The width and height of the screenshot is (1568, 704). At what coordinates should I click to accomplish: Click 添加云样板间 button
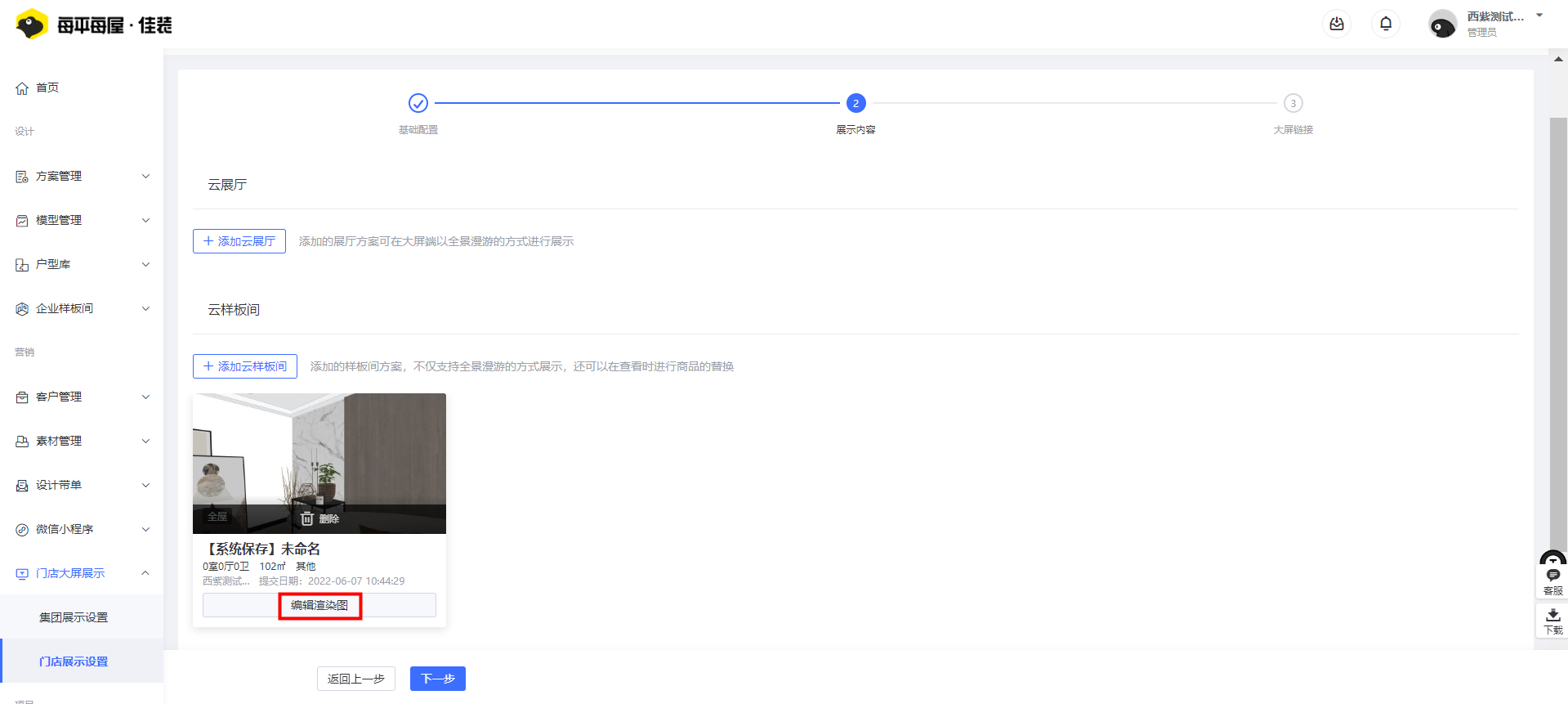coord(245,366)
